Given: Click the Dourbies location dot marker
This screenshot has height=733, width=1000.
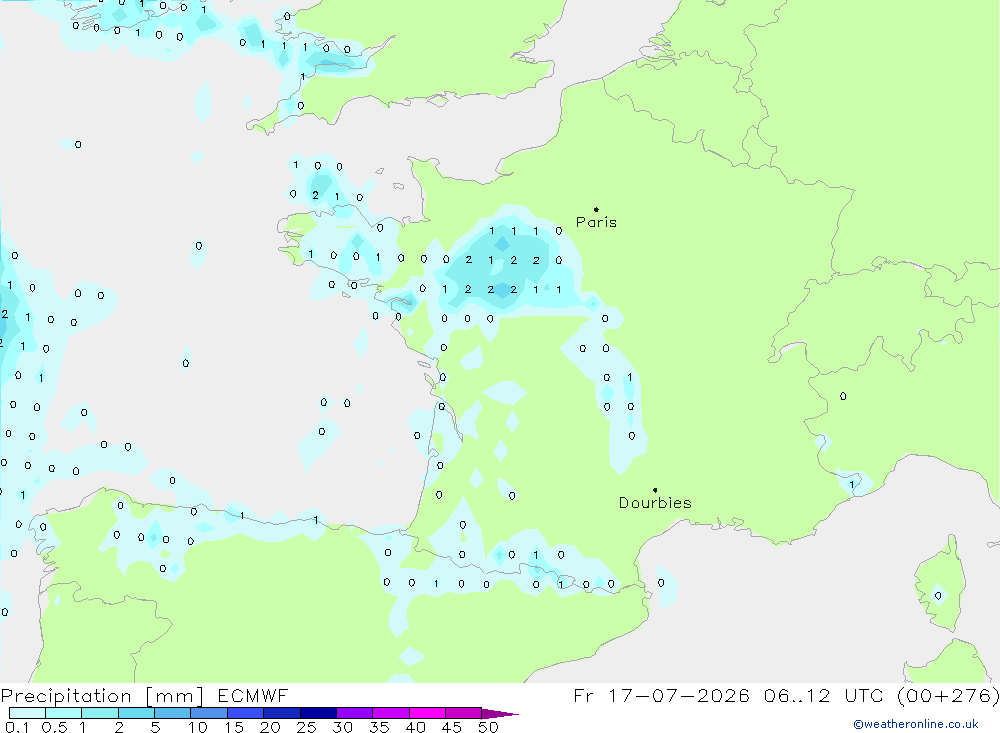Looking at the screenshot, I should click(655, 490).
